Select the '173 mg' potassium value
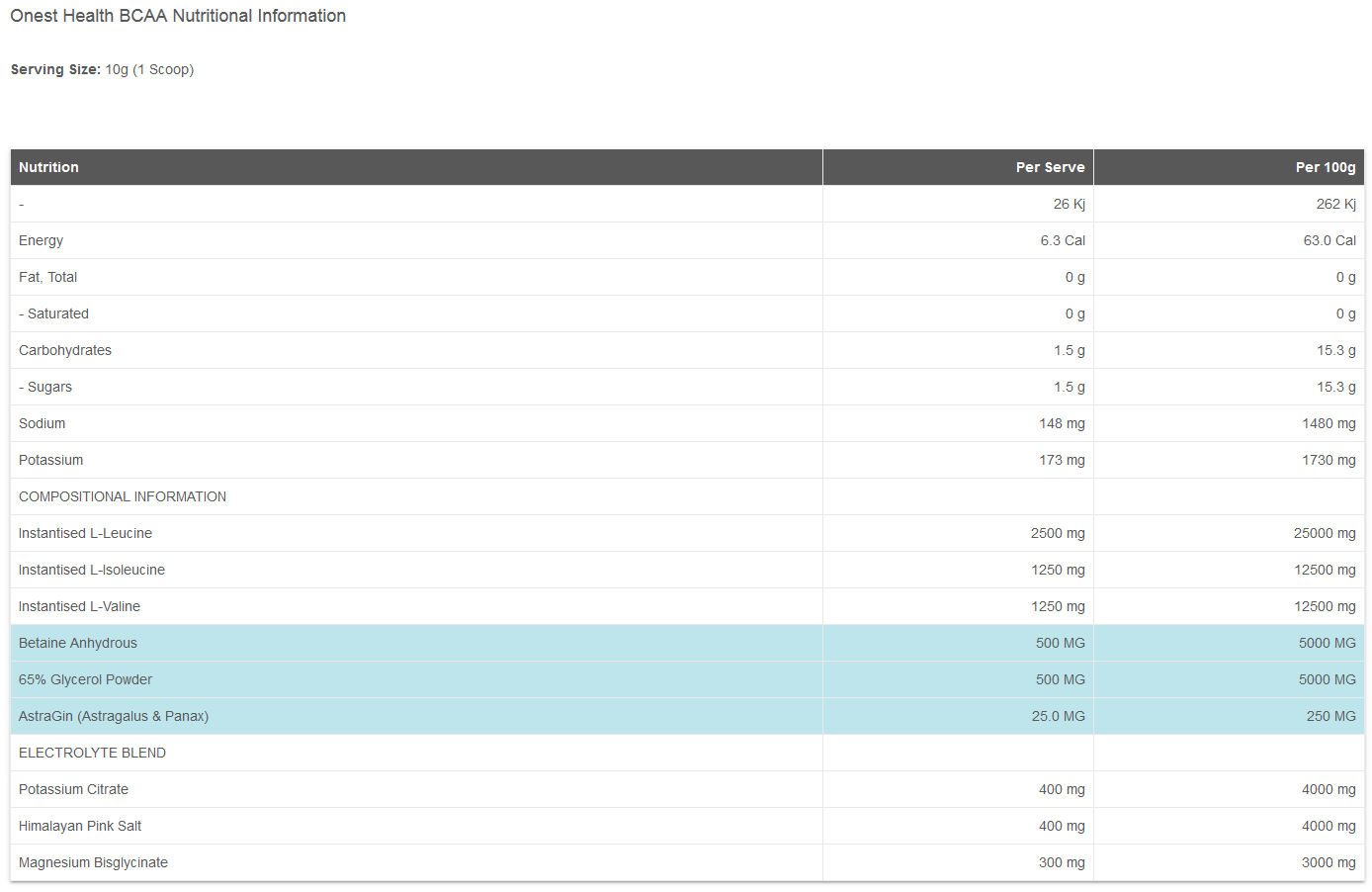Image resolution: width=1372 pixels, height=892 pixels. point(1062,460)
